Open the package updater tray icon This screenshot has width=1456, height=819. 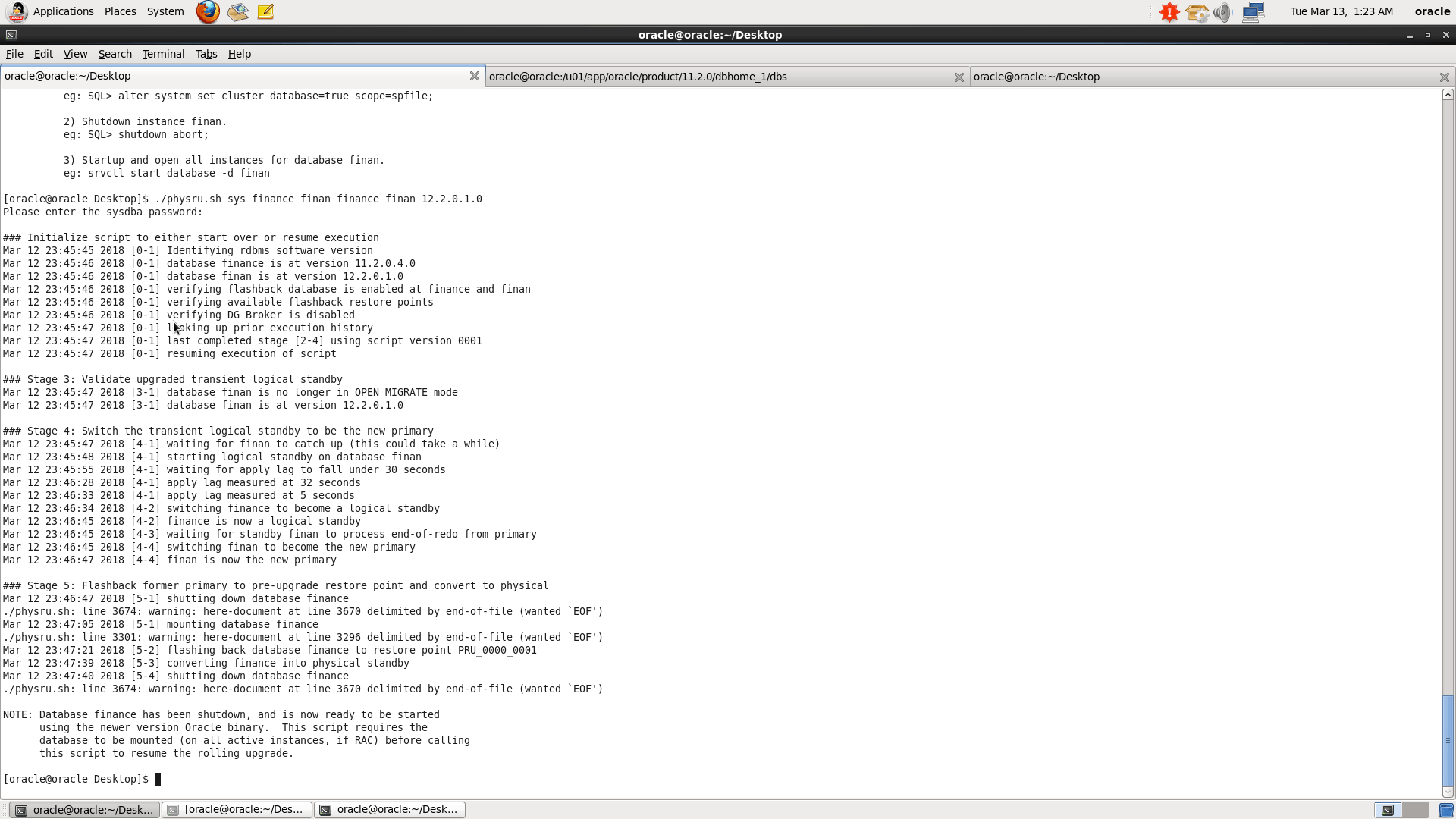click(1197, 12)
